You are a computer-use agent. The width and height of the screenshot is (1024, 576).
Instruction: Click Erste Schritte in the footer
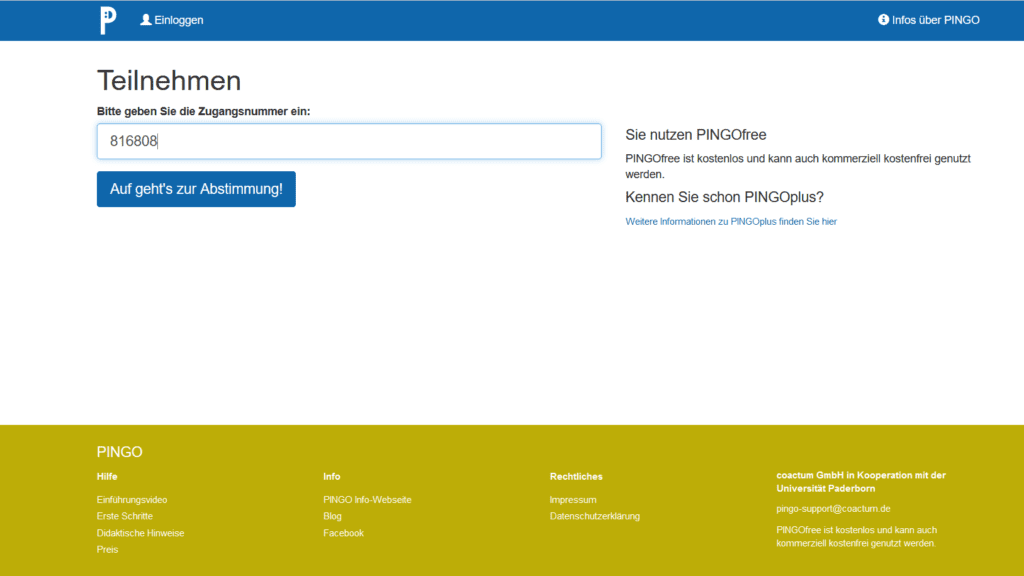tap(127, 515)
